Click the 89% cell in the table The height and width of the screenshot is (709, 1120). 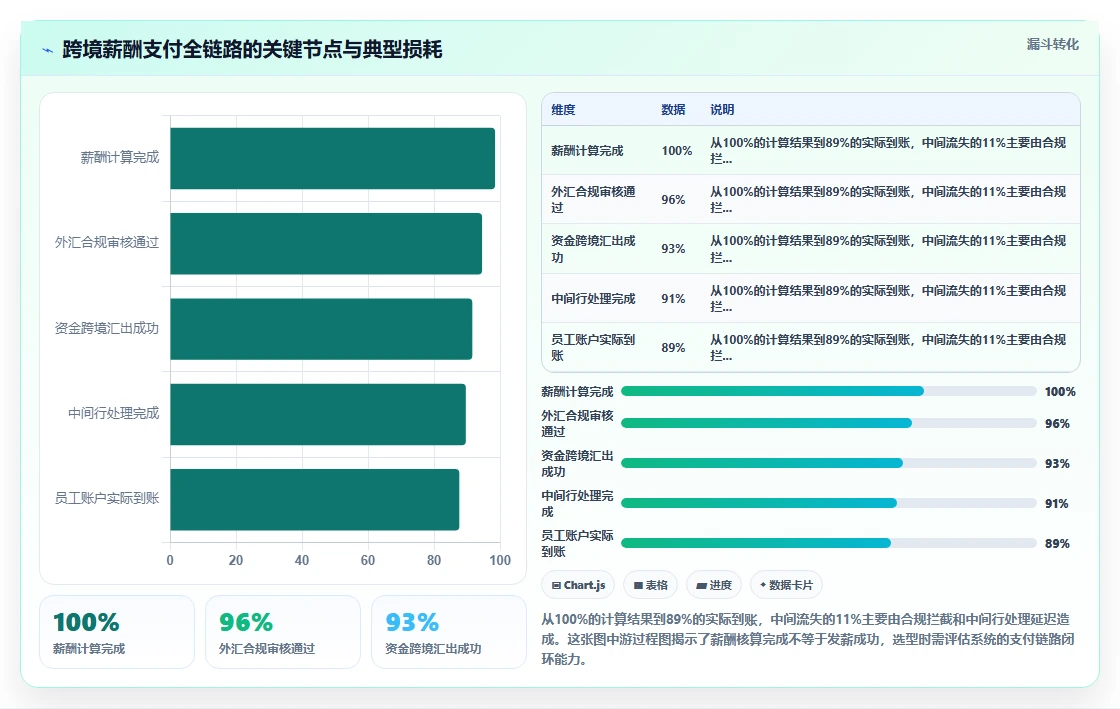click(x=673, y=348)
